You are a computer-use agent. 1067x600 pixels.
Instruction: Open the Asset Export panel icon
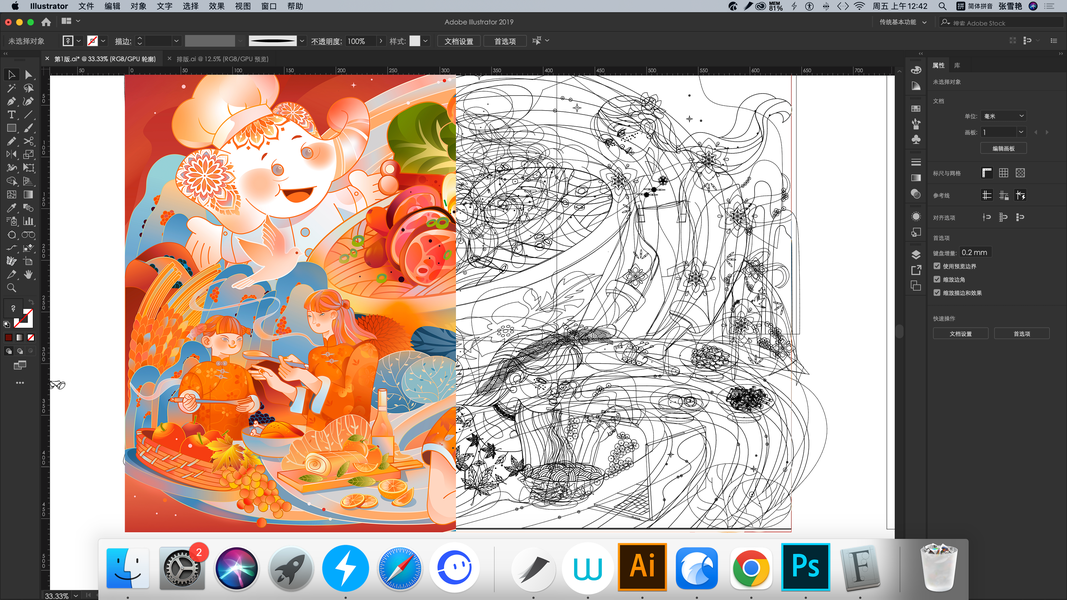click(917, 270)
